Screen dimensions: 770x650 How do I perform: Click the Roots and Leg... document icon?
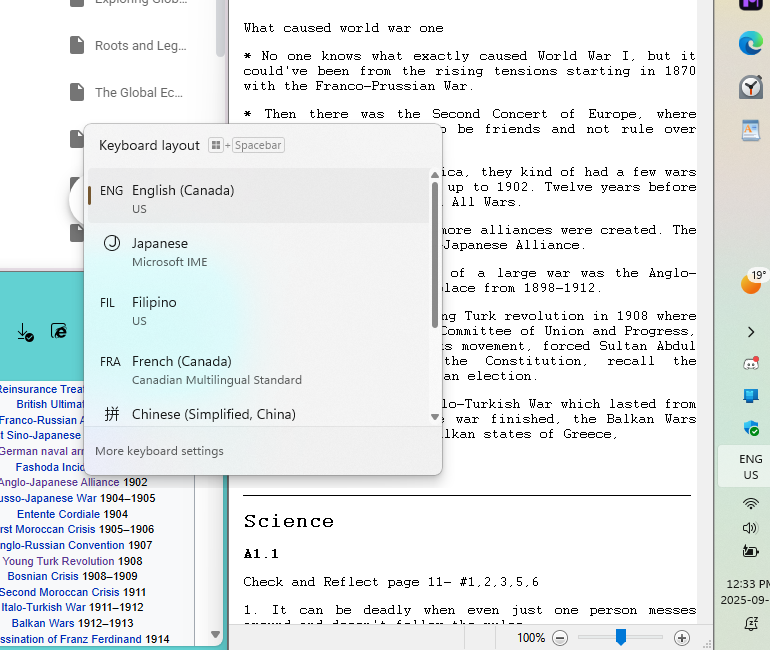[x=77, y=45]
